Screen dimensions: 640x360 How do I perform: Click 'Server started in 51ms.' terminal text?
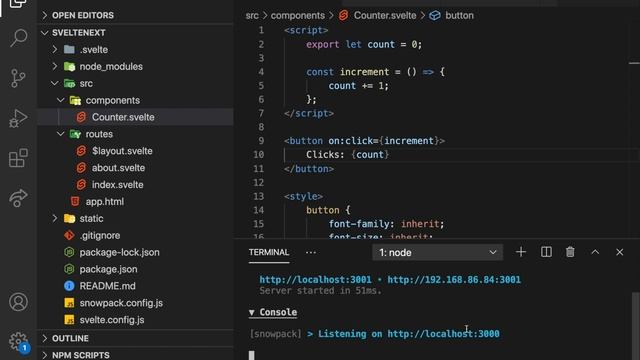pyautogui.click(x=320, y=291)
